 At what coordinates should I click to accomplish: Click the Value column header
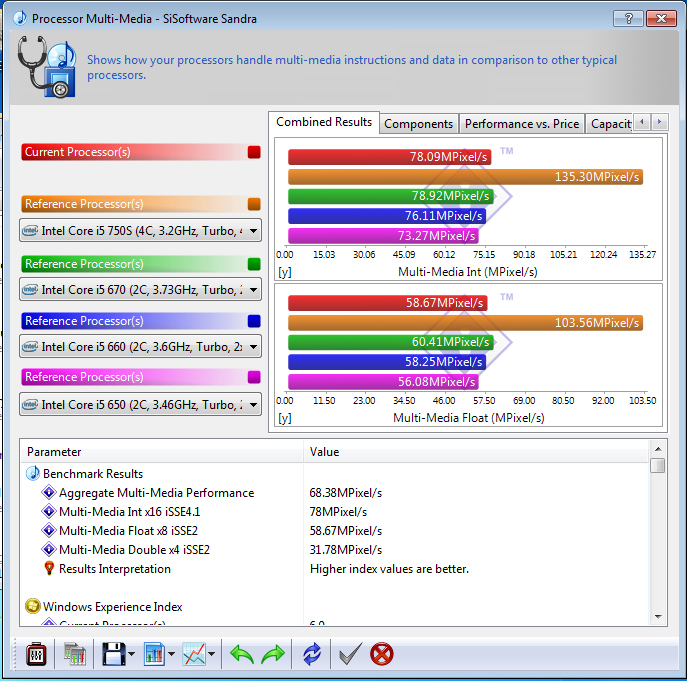tap(476, 452)
